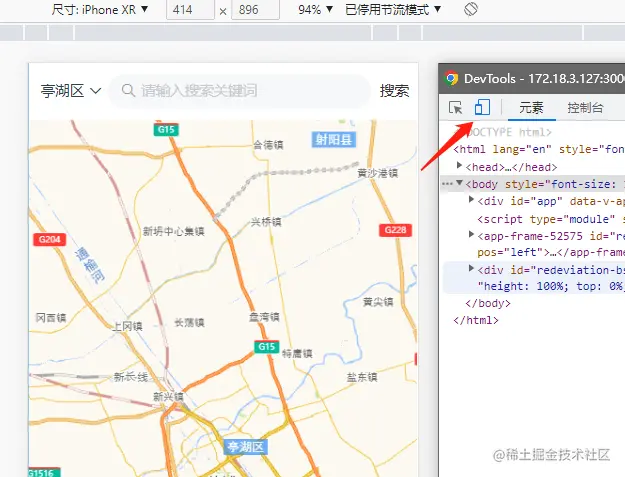This screenshot has height=477, width=625.
Task: Click the search keyword input box
Action: pyautogui.click(x=240, y=91)
